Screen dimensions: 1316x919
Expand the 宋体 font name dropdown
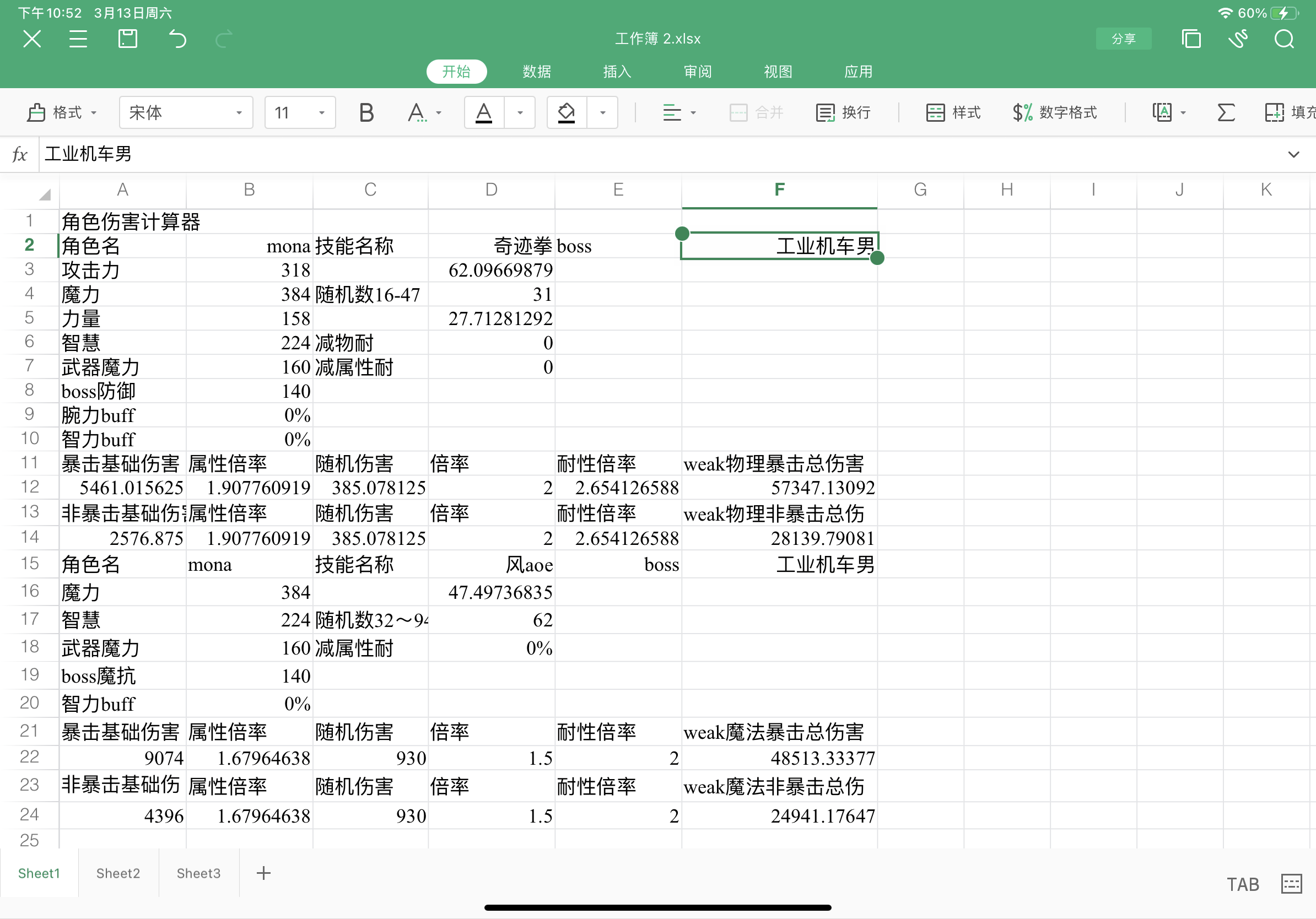click(x=186, y=112)
